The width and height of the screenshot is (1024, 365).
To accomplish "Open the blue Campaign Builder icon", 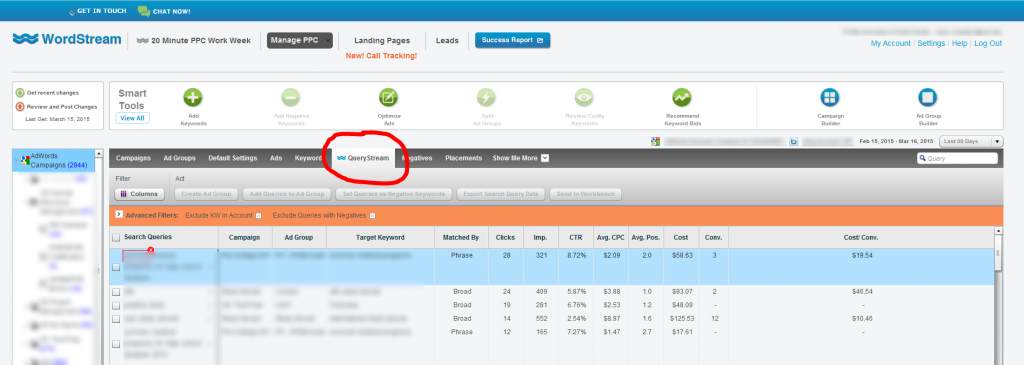I will pos(830,97).
